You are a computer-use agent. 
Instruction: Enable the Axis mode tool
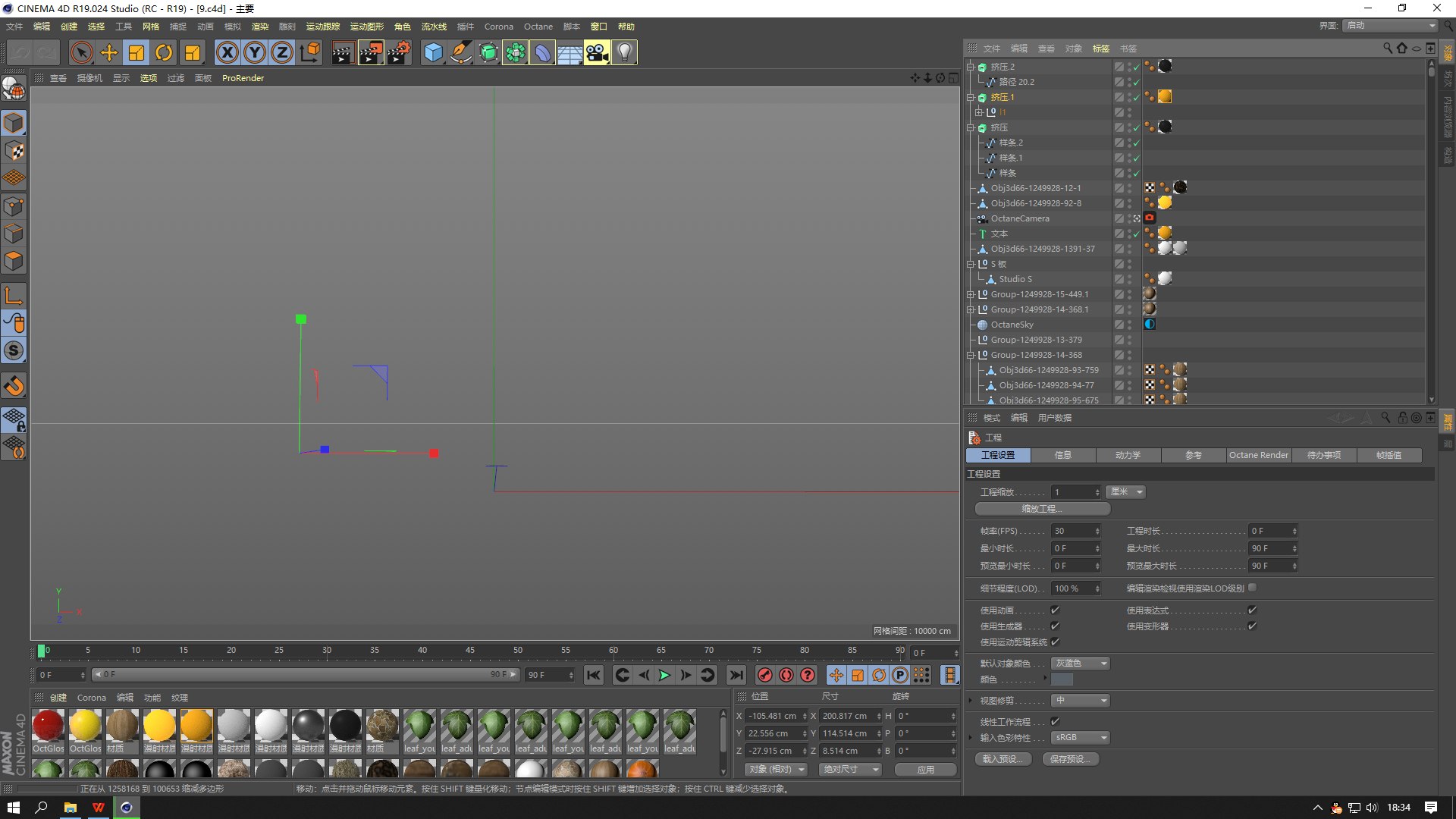[14, 296]
